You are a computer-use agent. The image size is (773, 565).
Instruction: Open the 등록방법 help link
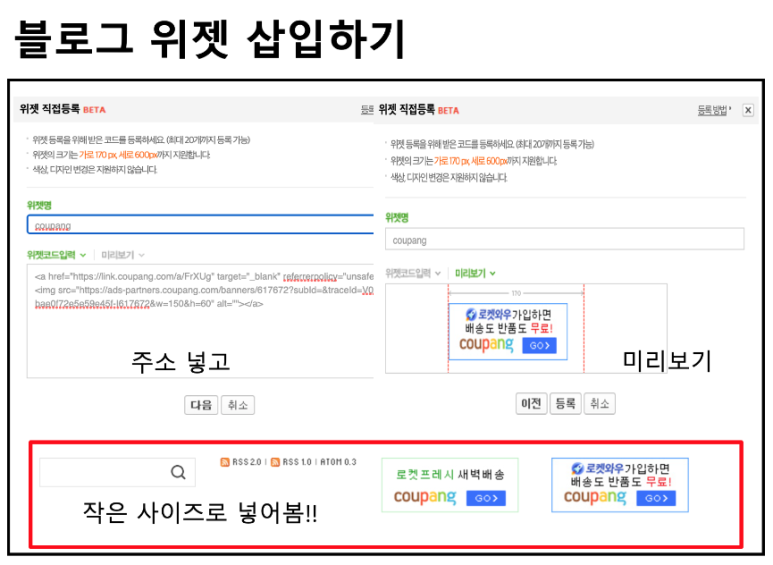tap(712, 110)
